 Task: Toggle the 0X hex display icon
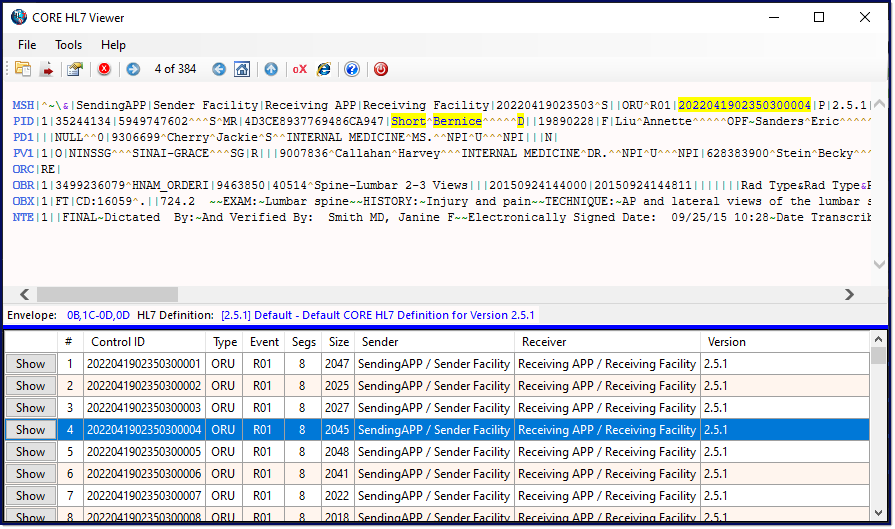tap(300, 70)
